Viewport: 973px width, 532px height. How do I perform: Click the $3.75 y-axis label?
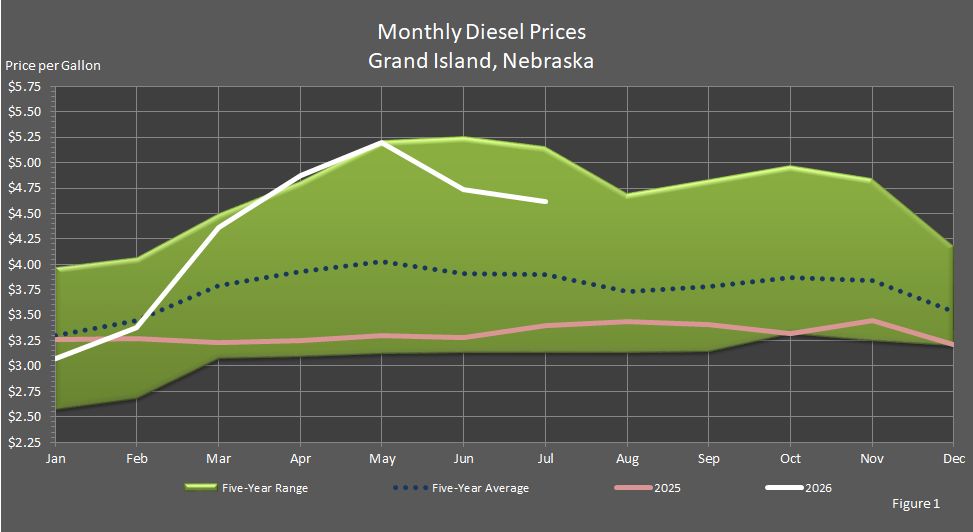[24, 290]
